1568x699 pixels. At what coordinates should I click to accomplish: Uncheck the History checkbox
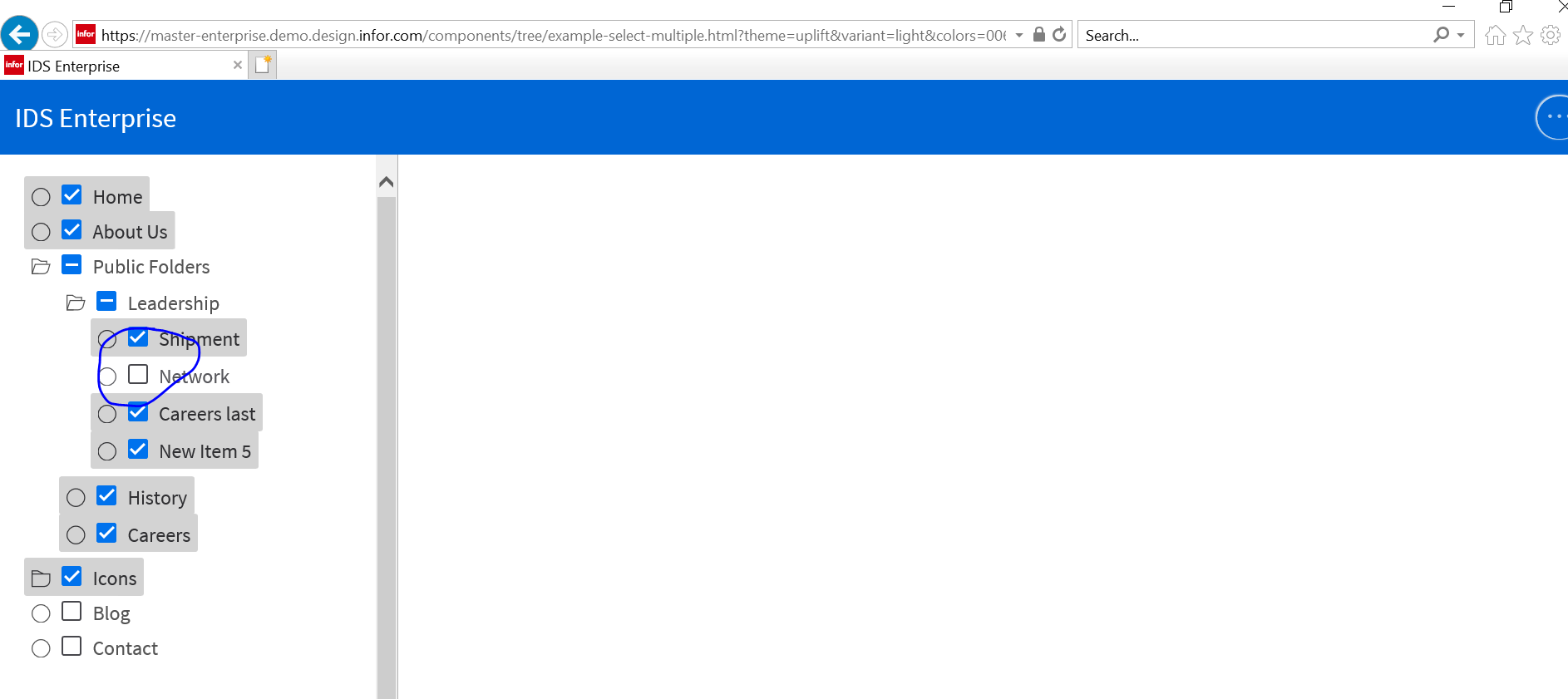[x=106, y=496]
